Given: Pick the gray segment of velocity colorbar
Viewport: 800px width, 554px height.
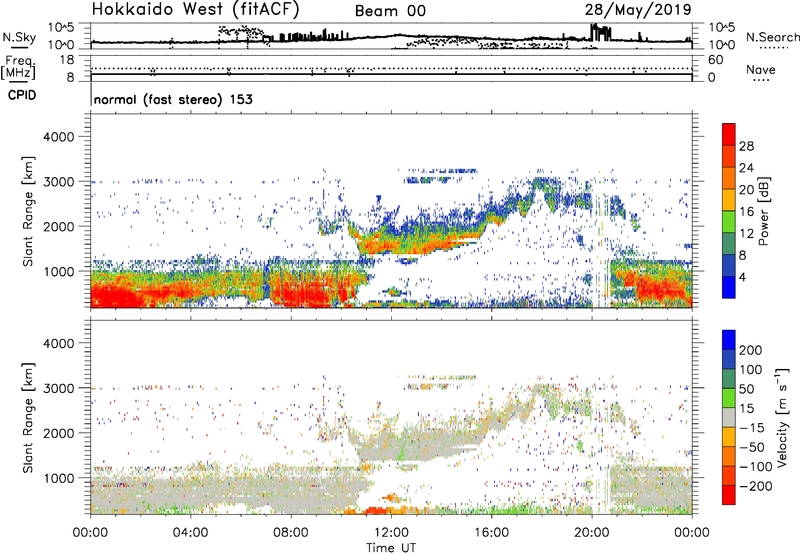Looking at the screenshot, I should [x=729, y=417].
